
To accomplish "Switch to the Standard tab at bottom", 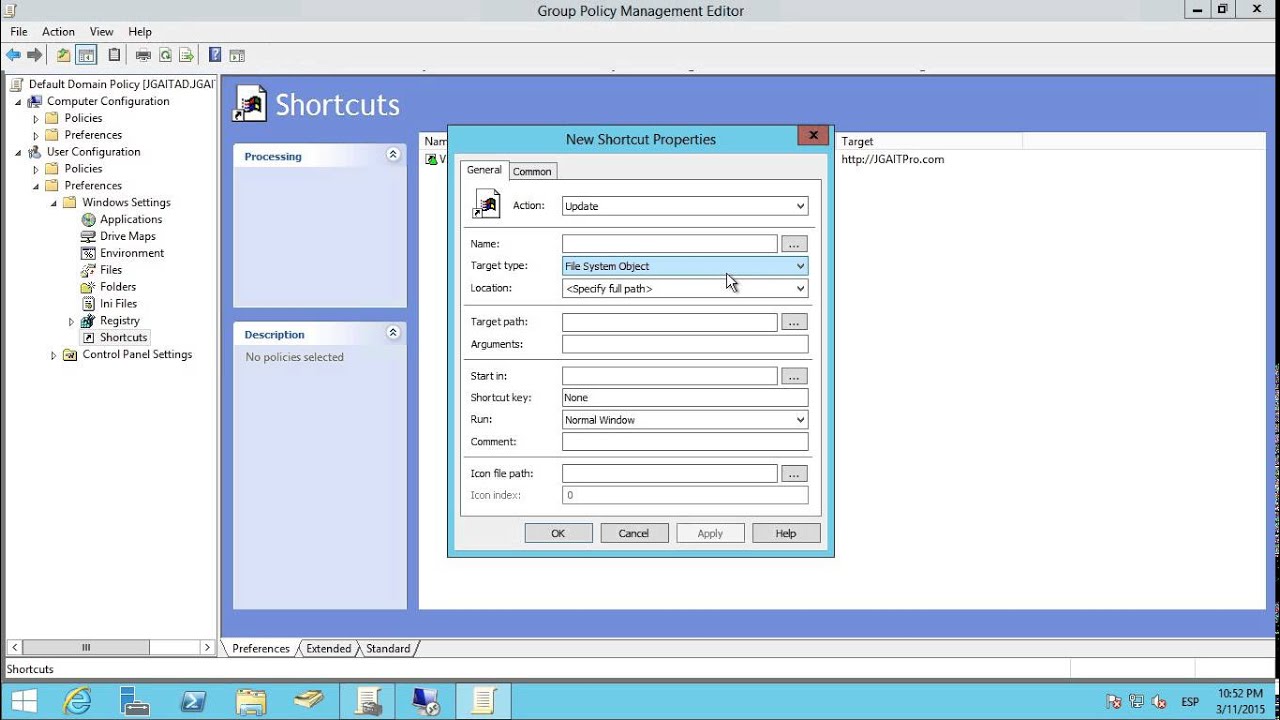I will point(388,649).
